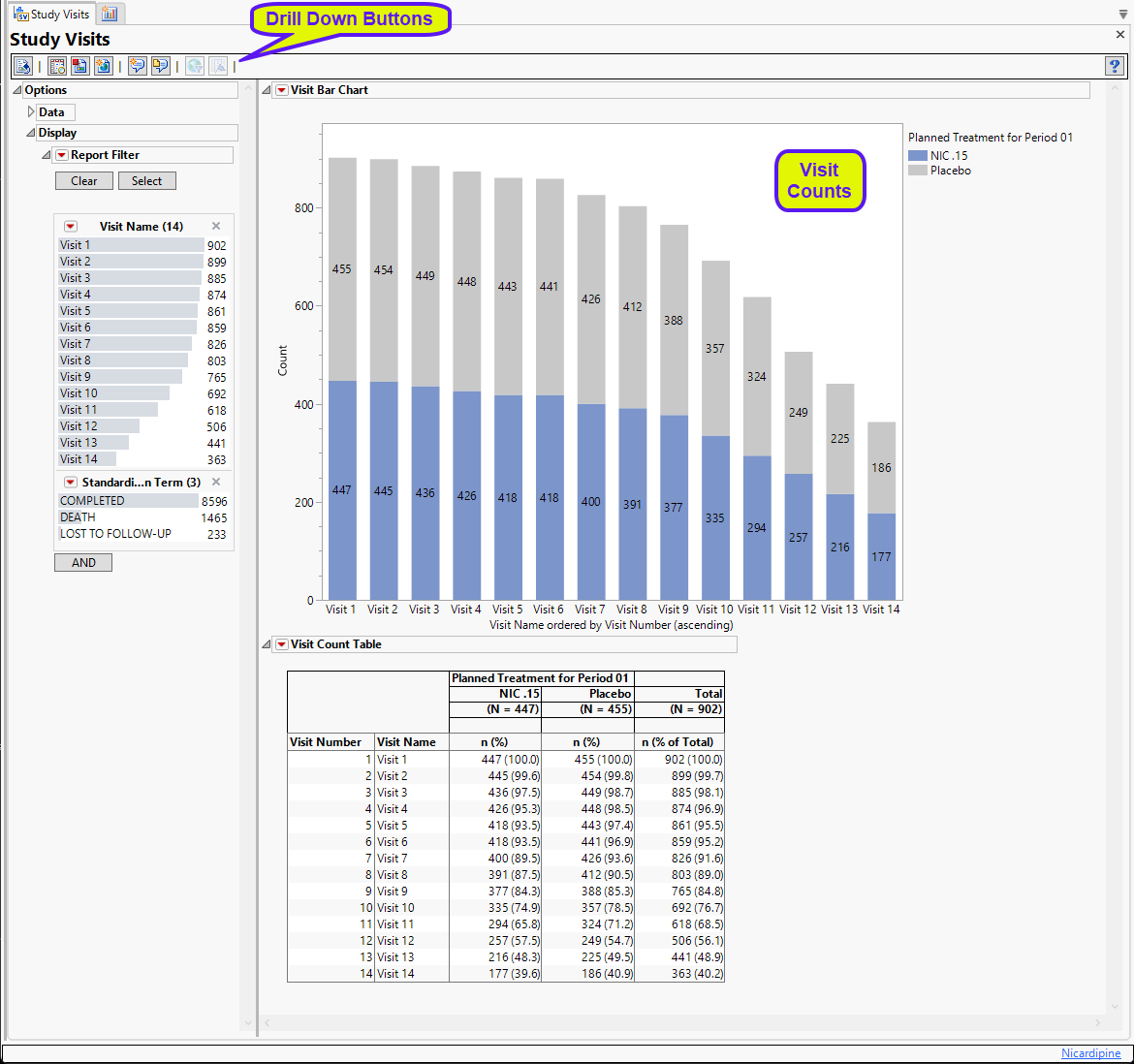Remove the Visit Name filter with its X
This screenshot has height=1064, width=1134.
coord(216,226)
